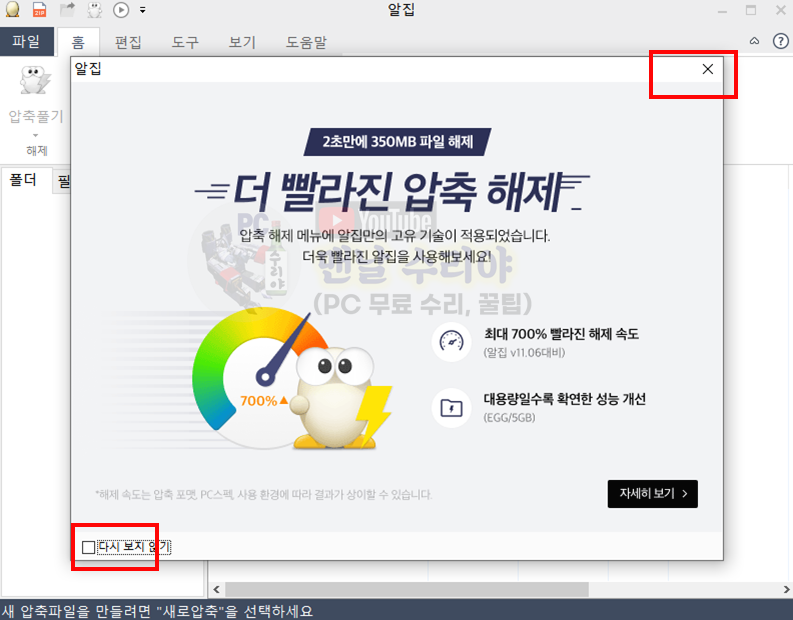Screen dimensions: 793x620
Task: Click the 2초만에 350MB 파일 해제 banner
Action: pyautogui.click(x=398, y=142)
